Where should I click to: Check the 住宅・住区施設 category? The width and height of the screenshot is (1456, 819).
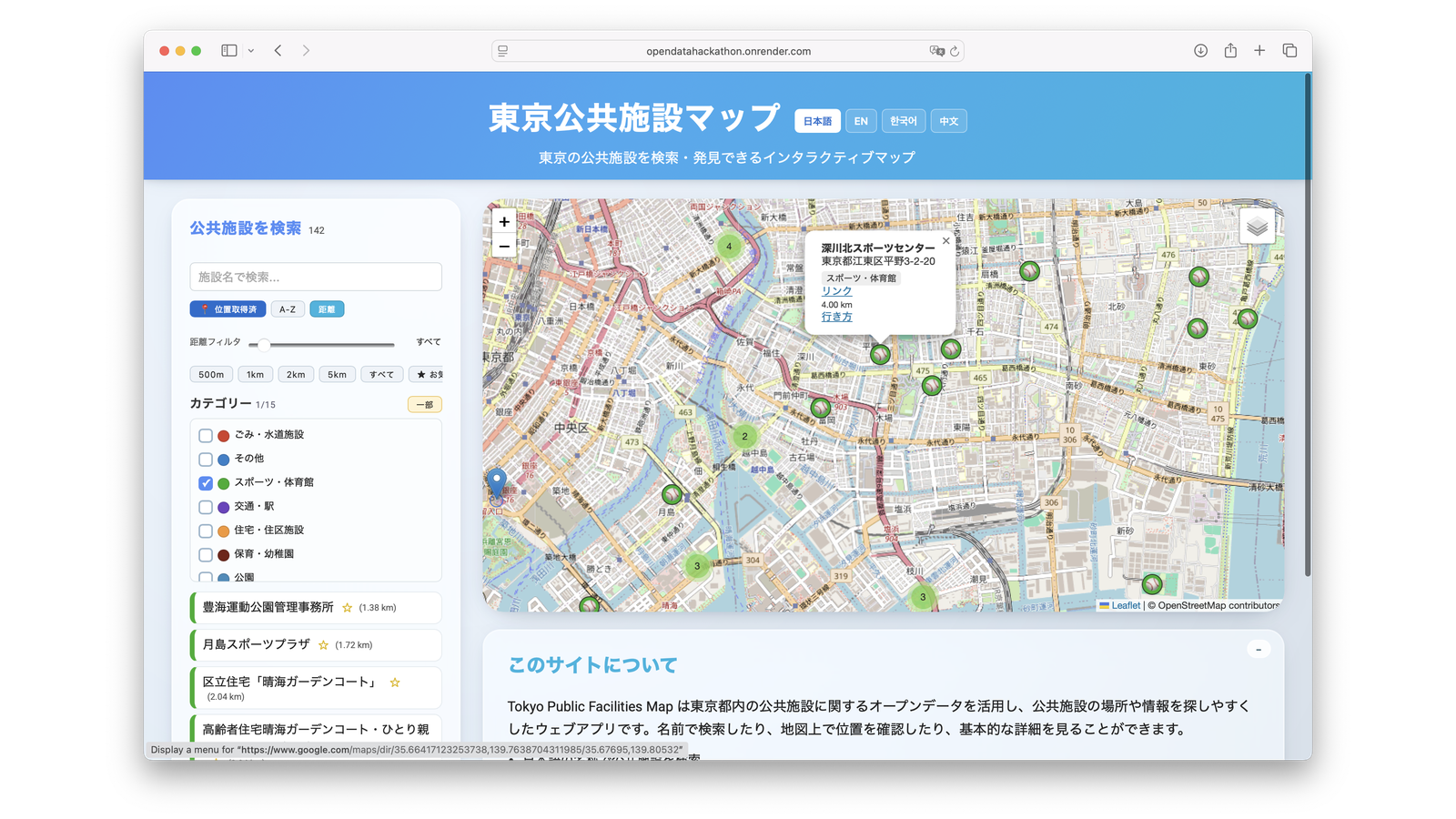[x=206, y=531]
